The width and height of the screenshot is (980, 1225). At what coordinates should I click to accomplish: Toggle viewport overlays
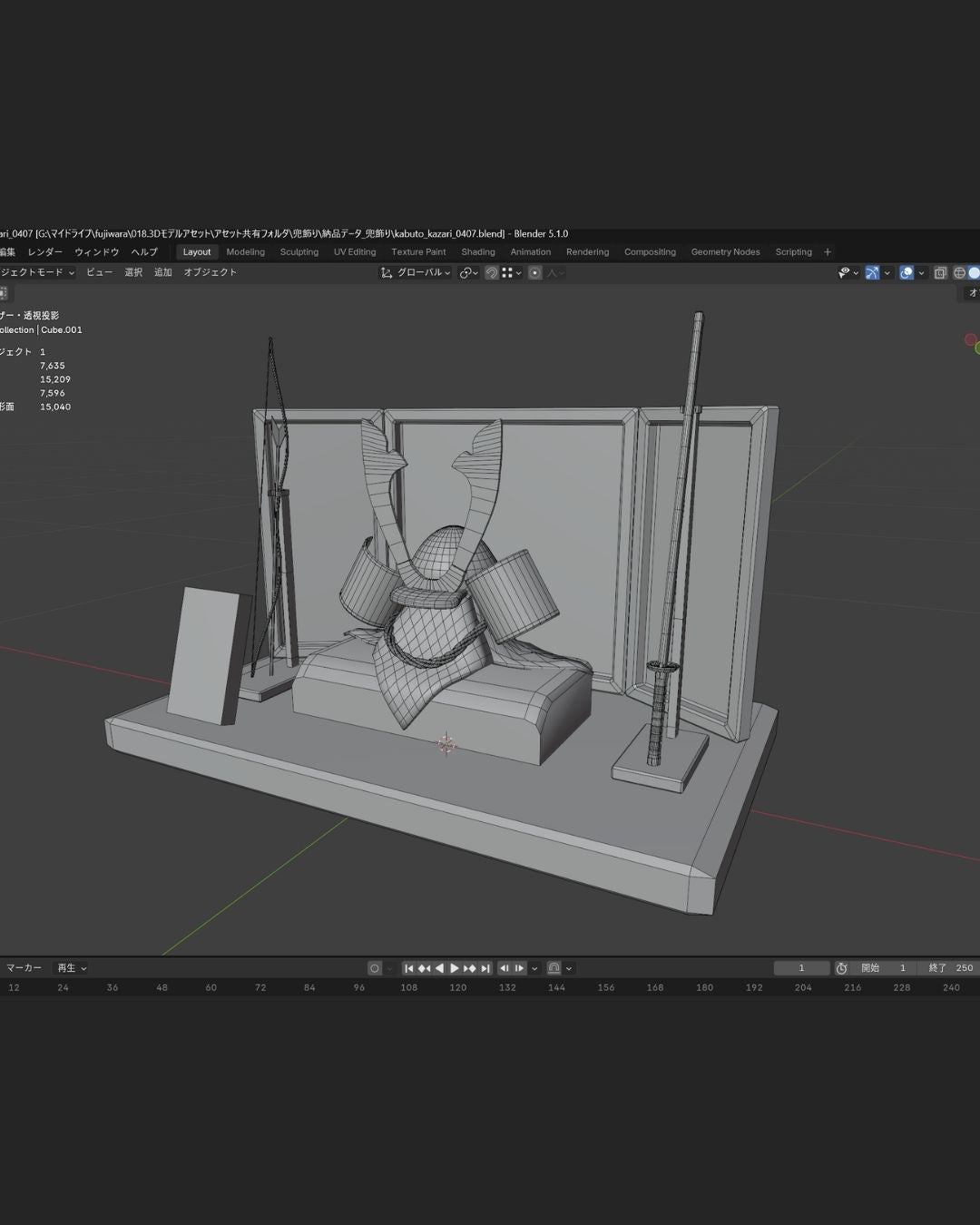(906, 272)
